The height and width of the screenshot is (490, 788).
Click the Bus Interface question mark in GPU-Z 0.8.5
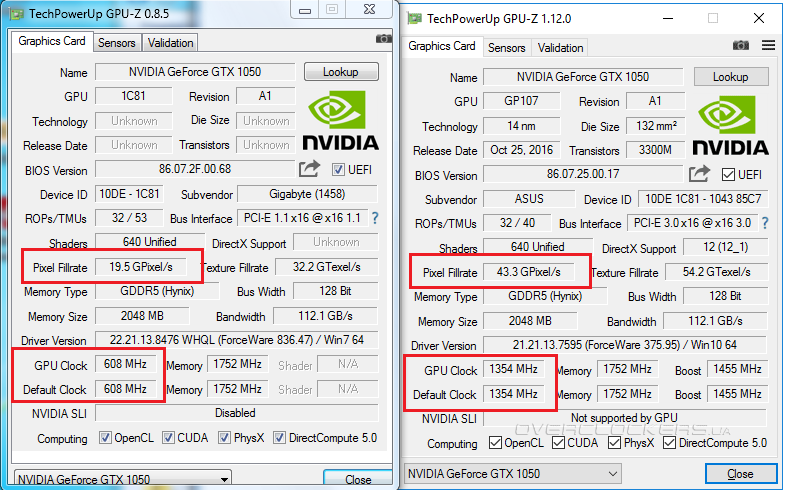click(375, 218)
